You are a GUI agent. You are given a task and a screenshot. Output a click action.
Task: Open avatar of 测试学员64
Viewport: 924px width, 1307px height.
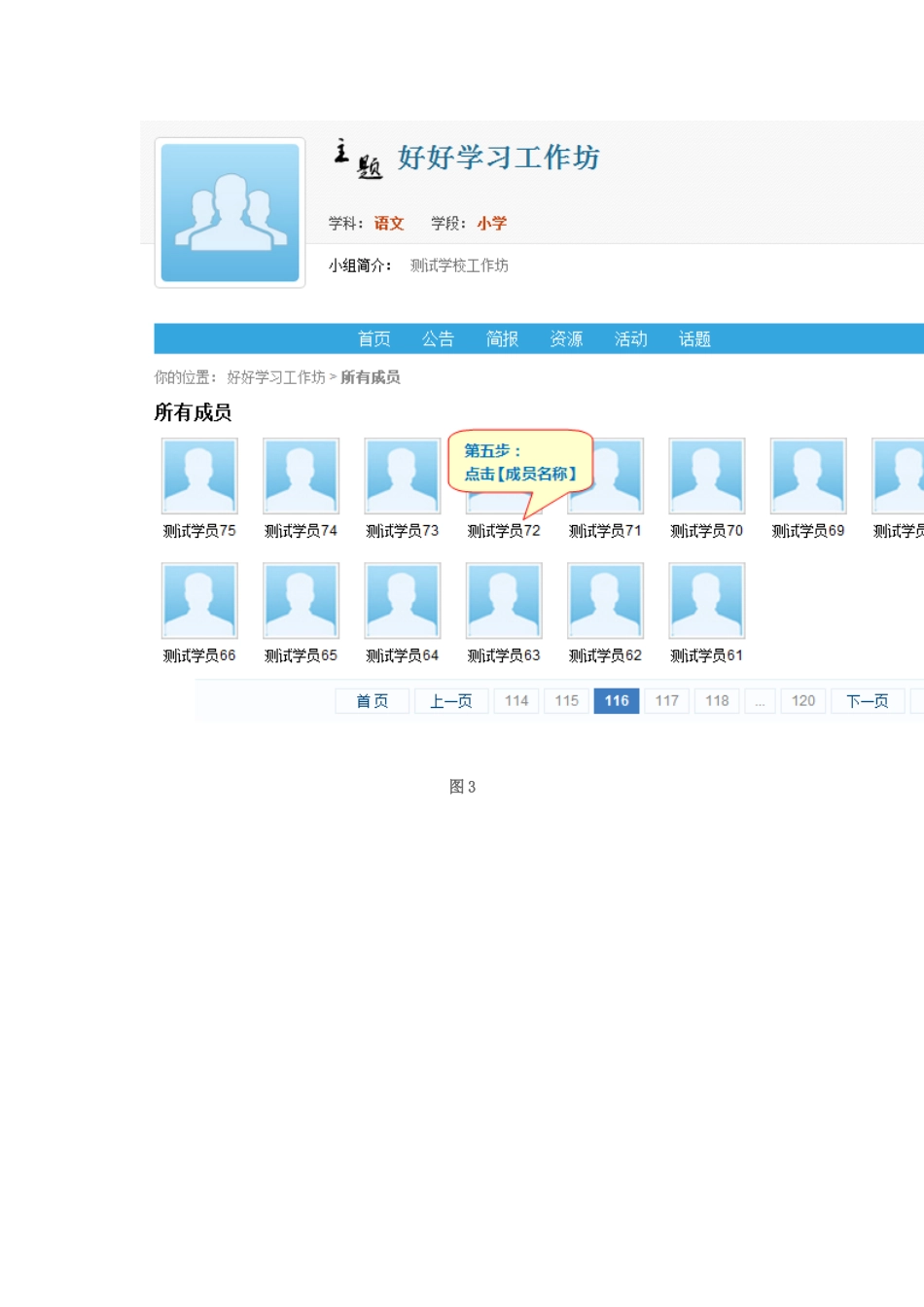coord(403,600)
